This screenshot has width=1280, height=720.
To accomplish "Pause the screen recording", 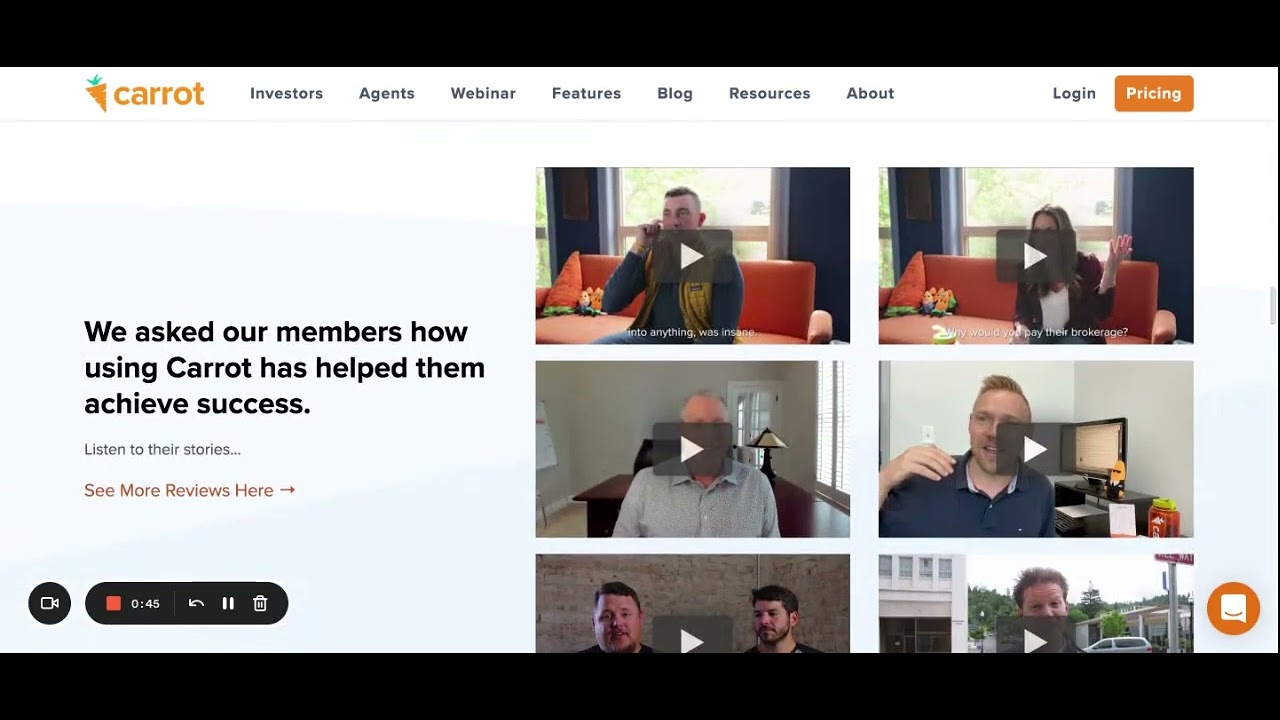I will pos(228,603).
